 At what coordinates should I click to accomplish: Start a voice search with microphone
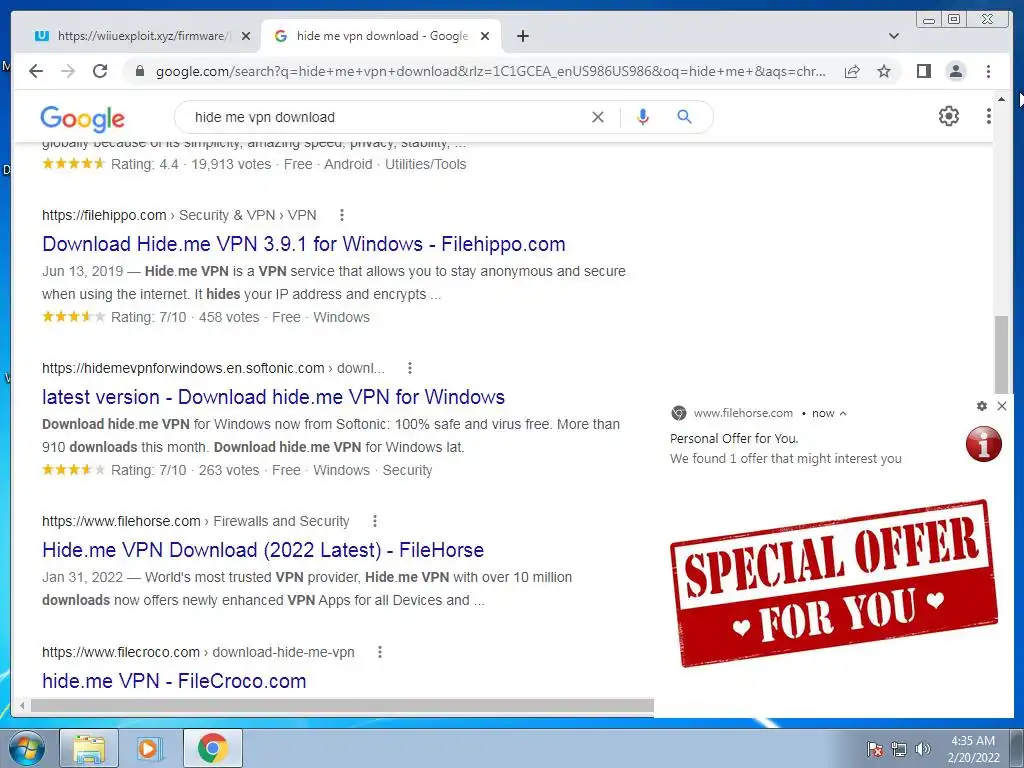pyautogui.click(x=643, y=117)
